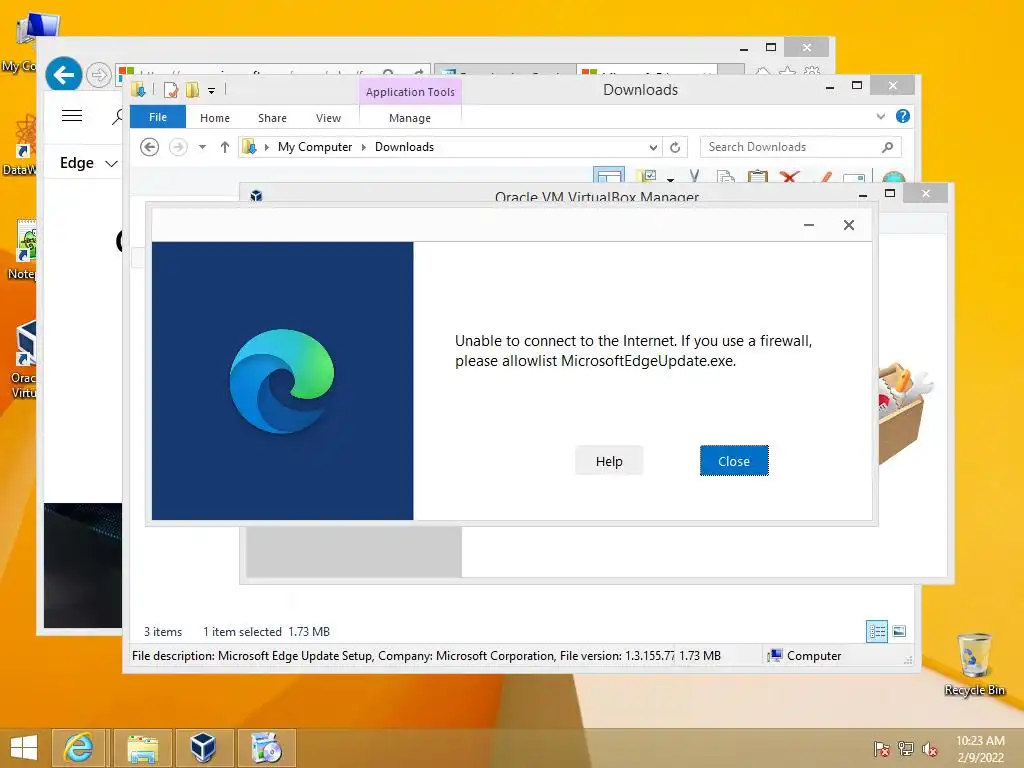Open Help for the Edge installer error

pyautogui.click(x=609, y=461)
